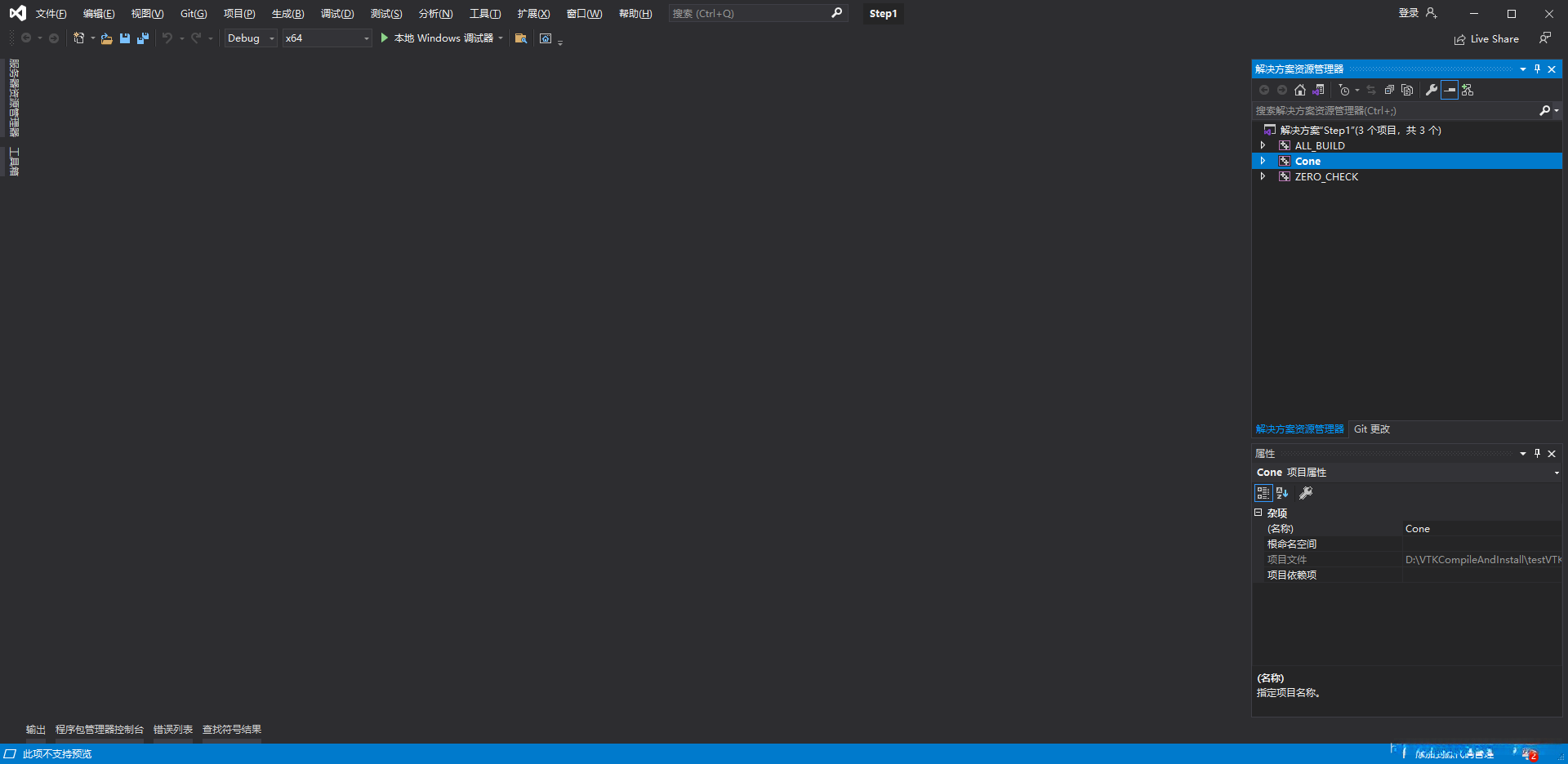1568x764 pixels.
Task: Click the Live Share icon button
Action: coord(1486,39)
